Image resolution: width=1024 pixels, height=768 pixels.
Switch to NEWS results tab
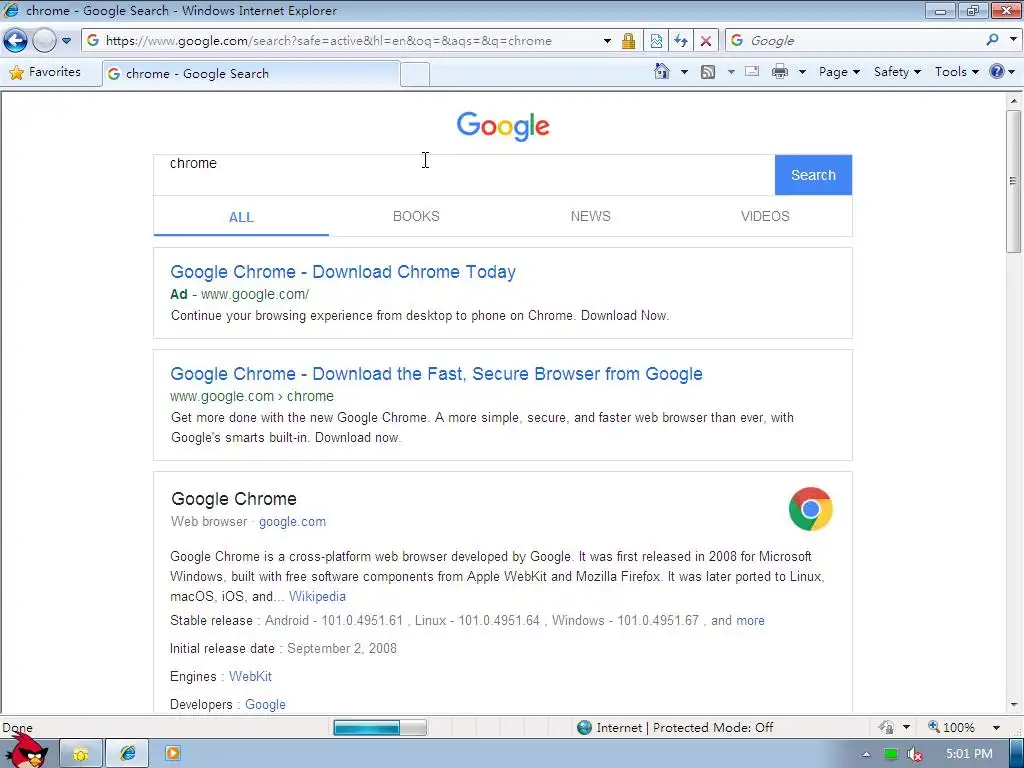(590, 216)
